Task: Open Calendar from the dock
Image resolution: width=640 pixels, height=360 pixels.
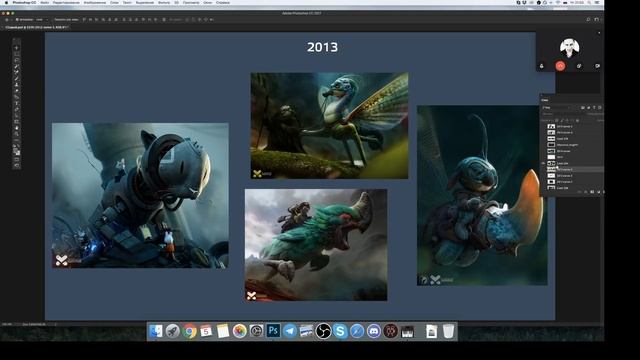Action: pos(206,331)
